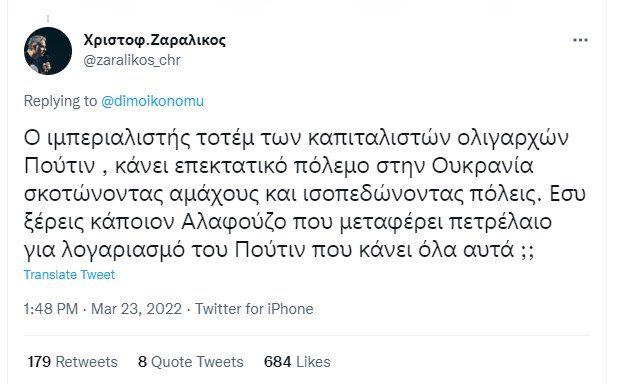618x384 pixels.
Task: Open the 1:48 PM timestamp link
Action: [x=51, y=309]
